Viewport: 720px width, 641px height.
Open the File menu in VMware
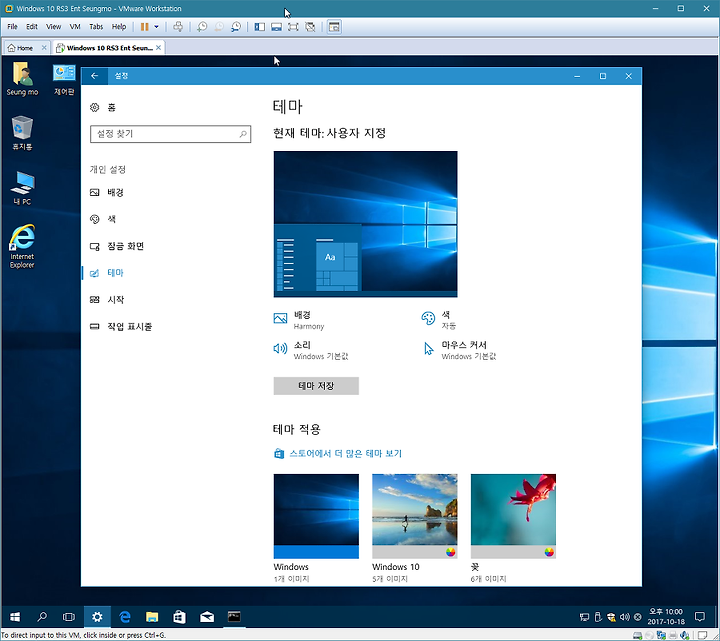pyautogui.click(x=12, y=27)
